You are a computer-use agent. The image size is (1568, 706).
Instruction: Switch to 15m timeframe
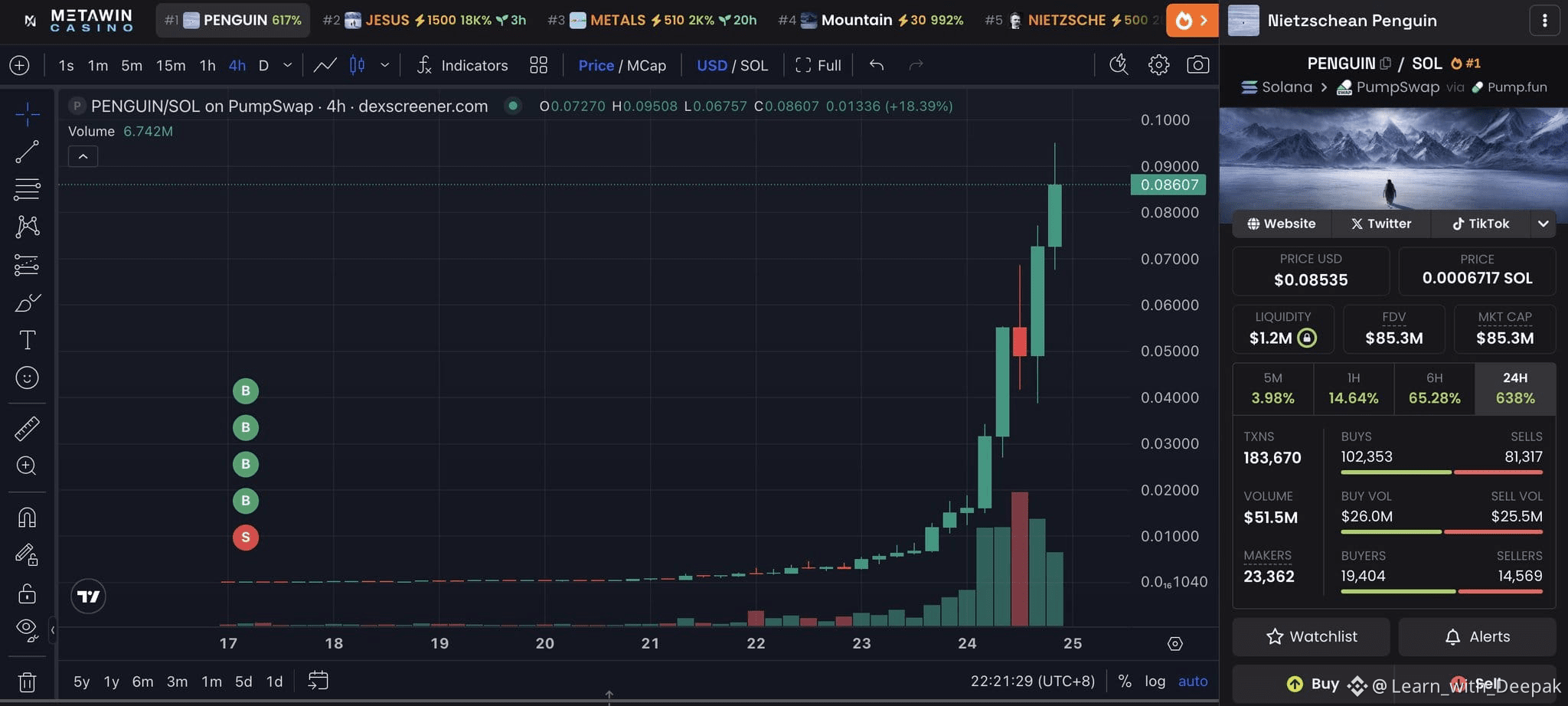[x=171, y=66]
